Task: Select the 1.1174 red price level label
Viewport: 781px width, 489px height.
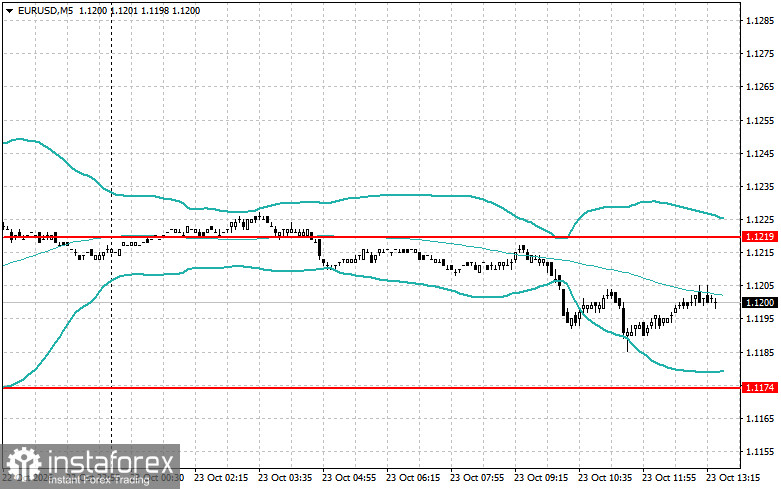Action: click(x=760, y=387)
